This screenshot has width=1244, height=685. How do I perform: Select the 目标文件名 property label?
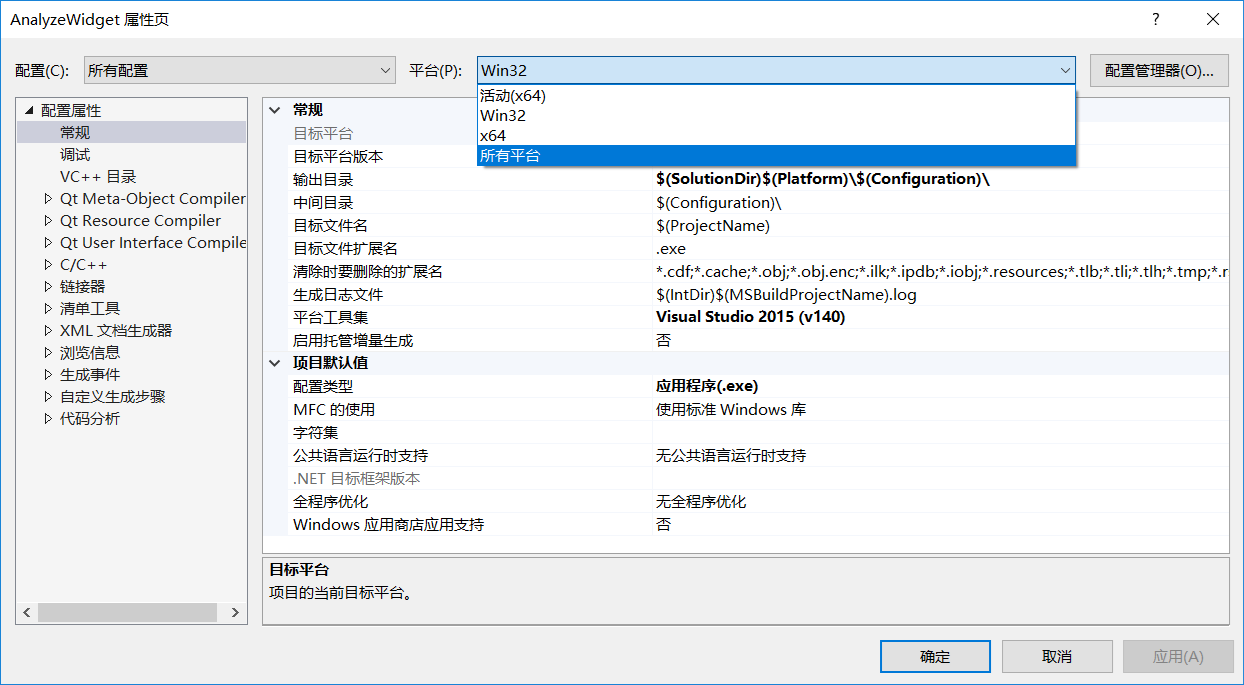click(x=330, y=226)
